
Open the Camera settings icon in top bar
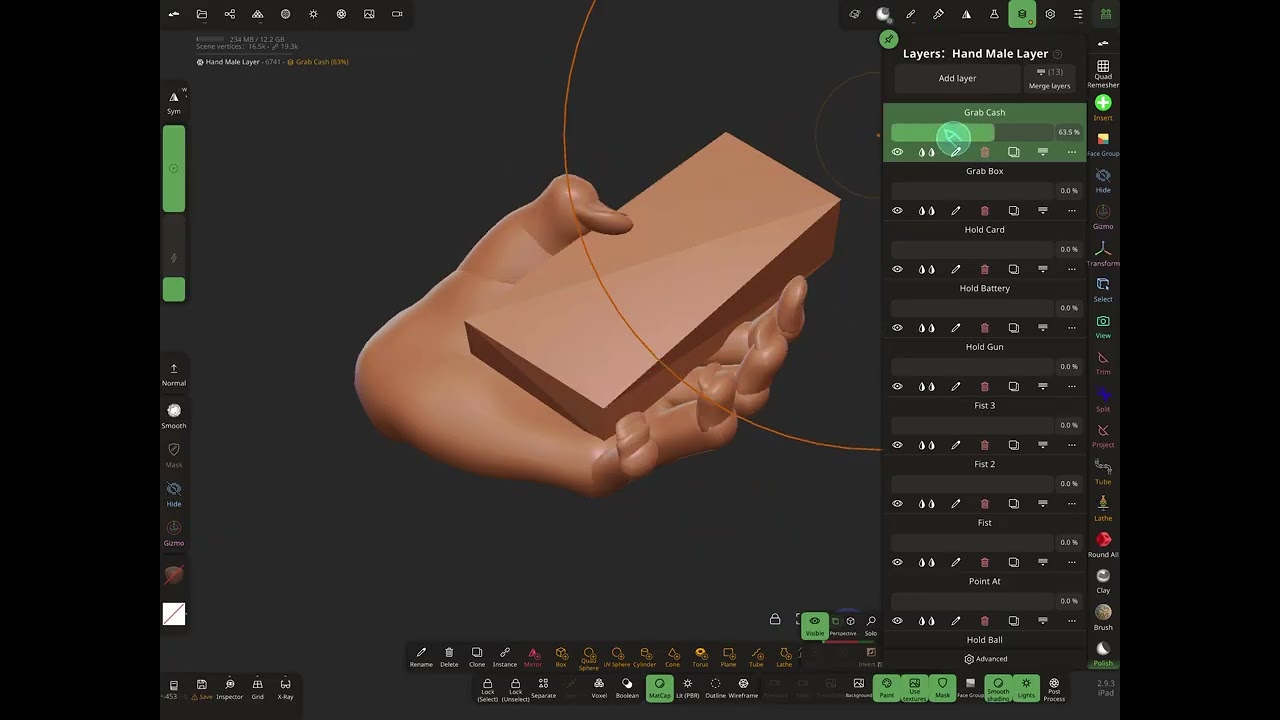(x=397, y=14)
